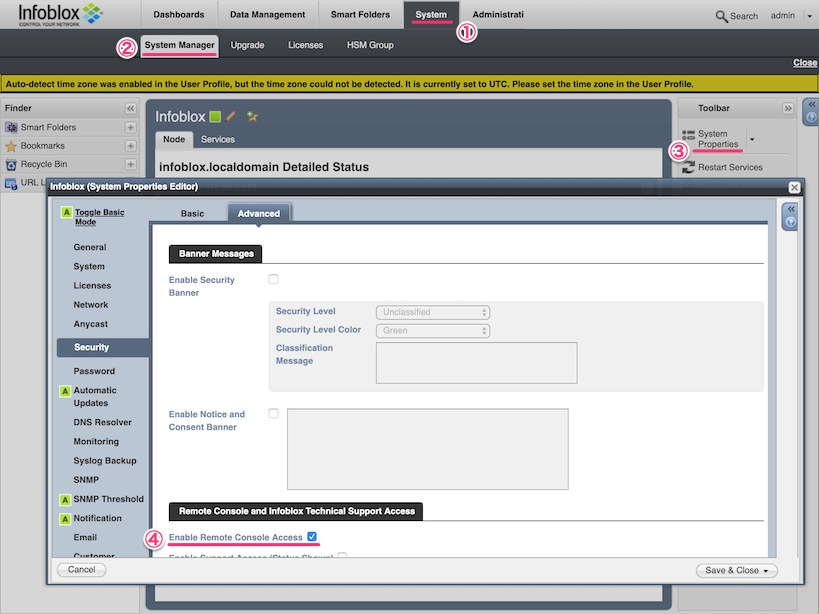The image size is (819, 614).
Task: Click the Notice and Consent Banner text area
Action: click(x=428, y=449)
